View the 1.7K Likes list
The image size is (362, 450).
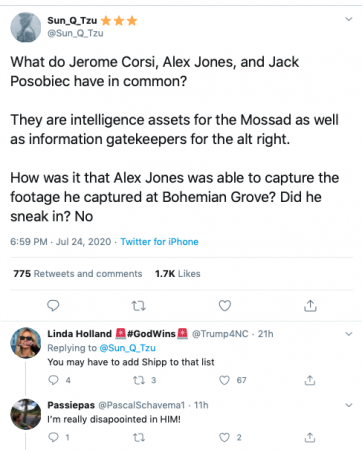click(x=178, y=274)
